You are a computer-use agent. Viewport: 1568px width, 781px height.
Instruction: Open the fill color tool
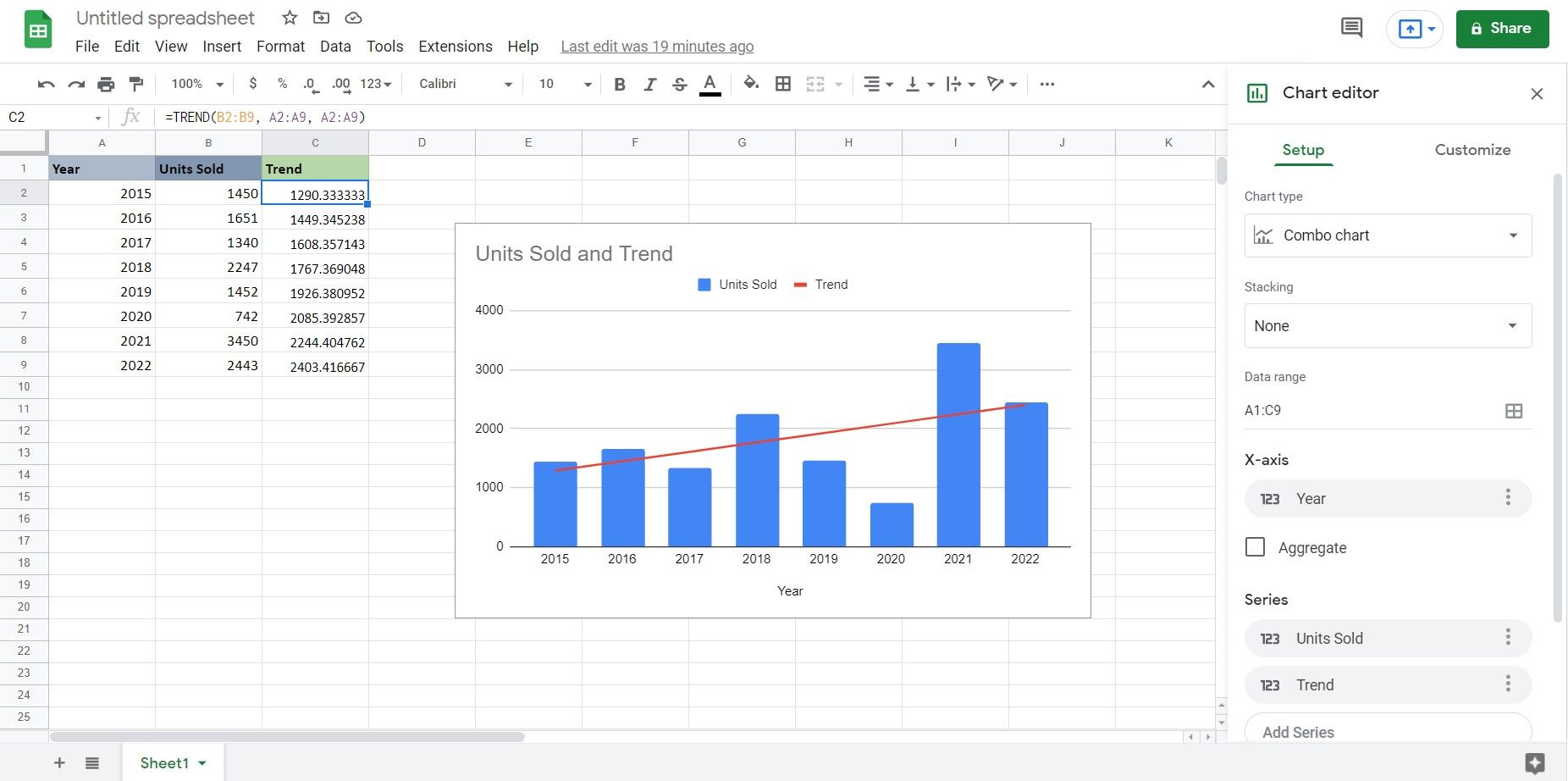(x=750, y=84)
